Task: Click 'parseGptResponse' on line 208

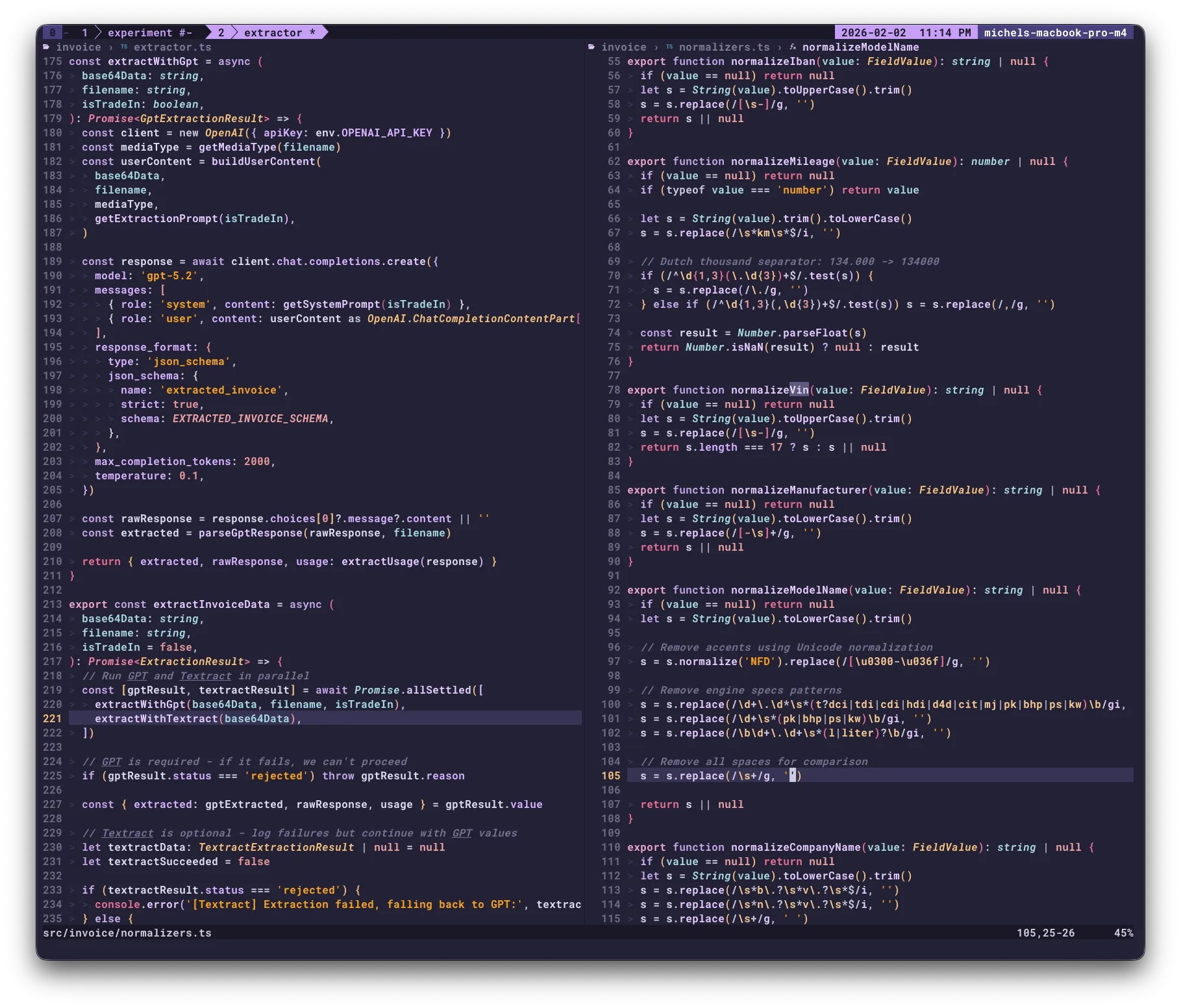Action: click(x=251, y=533)
